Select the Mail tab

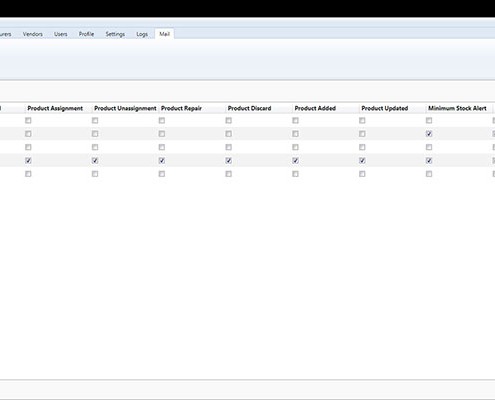164,34
